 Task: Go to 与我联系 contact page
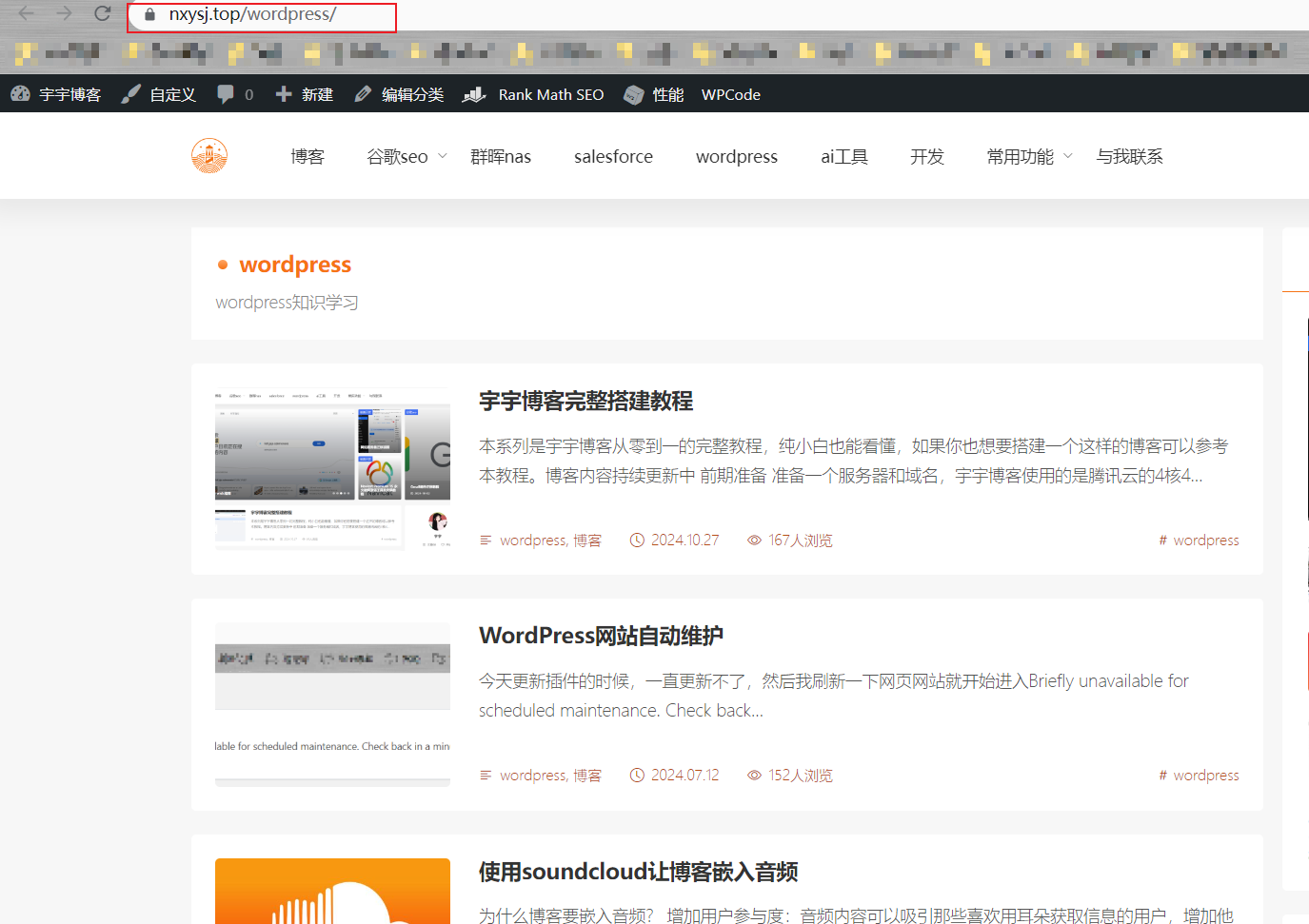click(1129, 156)
